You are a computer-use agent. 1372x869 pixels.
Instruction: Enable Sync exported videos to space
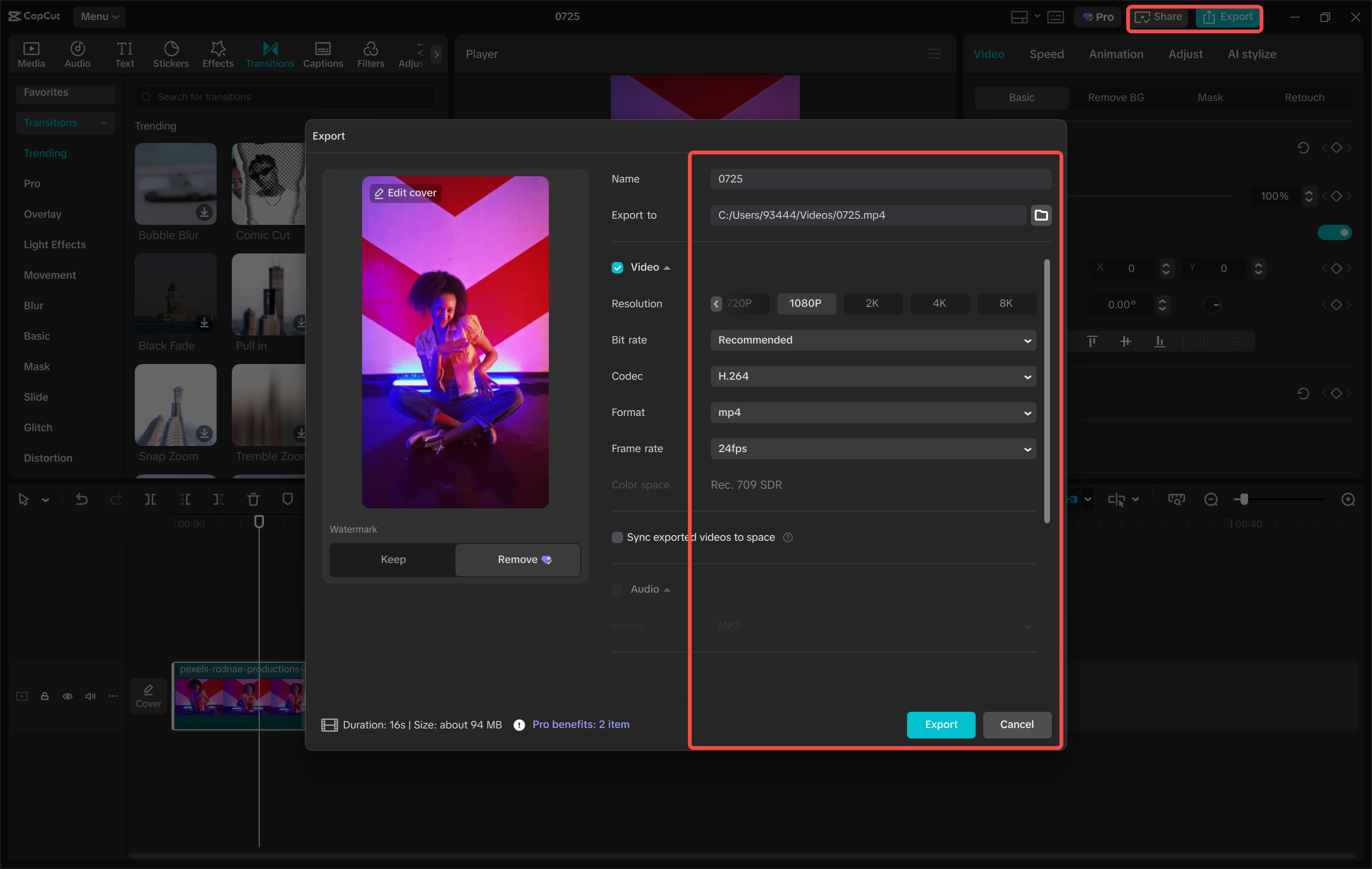[617, 537]
